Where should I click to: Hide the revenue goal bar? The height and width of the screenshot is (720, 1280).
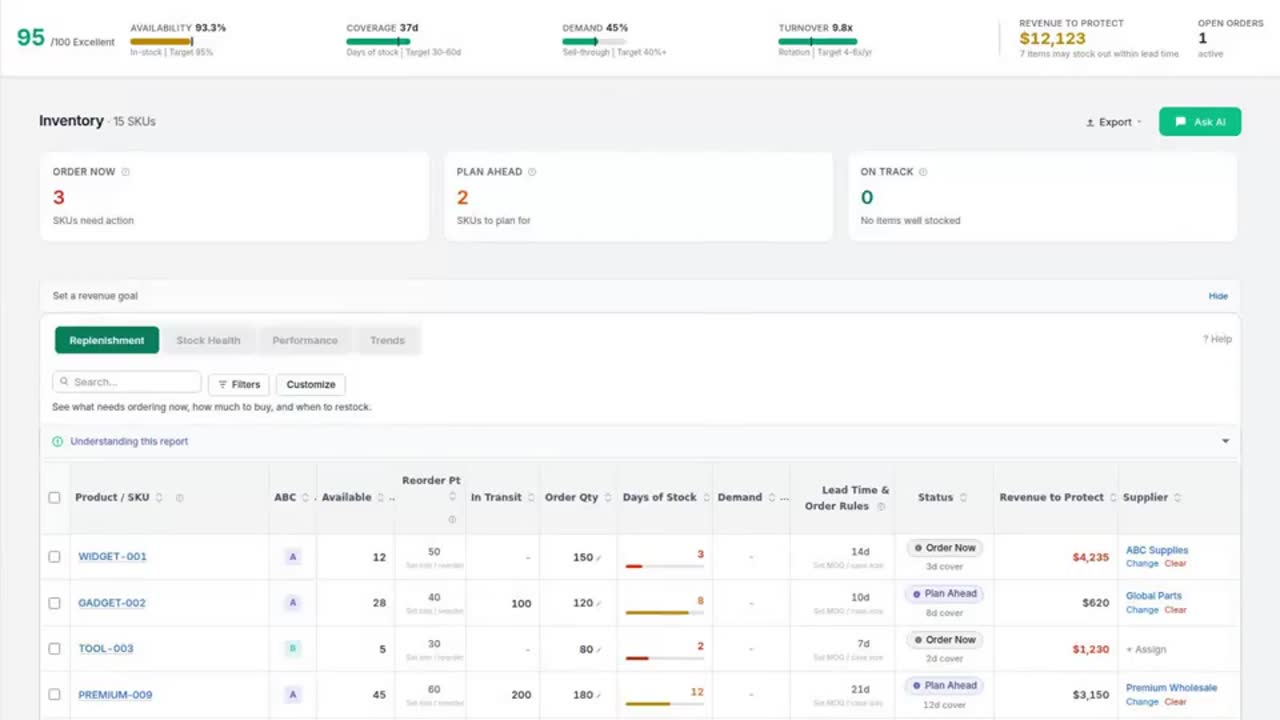[x=1218, y=296]
